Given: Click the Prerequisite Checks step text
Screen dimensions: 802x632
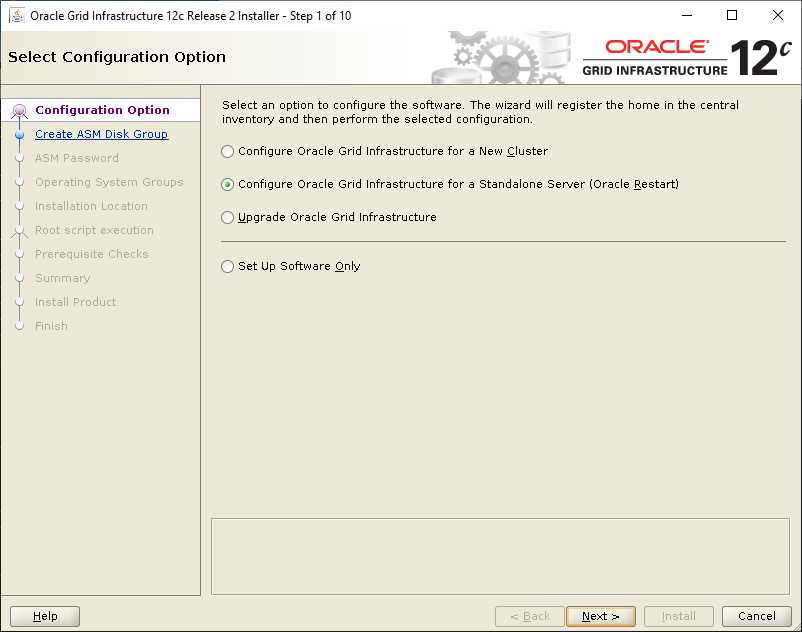Looking at the screenshot, I should coord(92,254).
